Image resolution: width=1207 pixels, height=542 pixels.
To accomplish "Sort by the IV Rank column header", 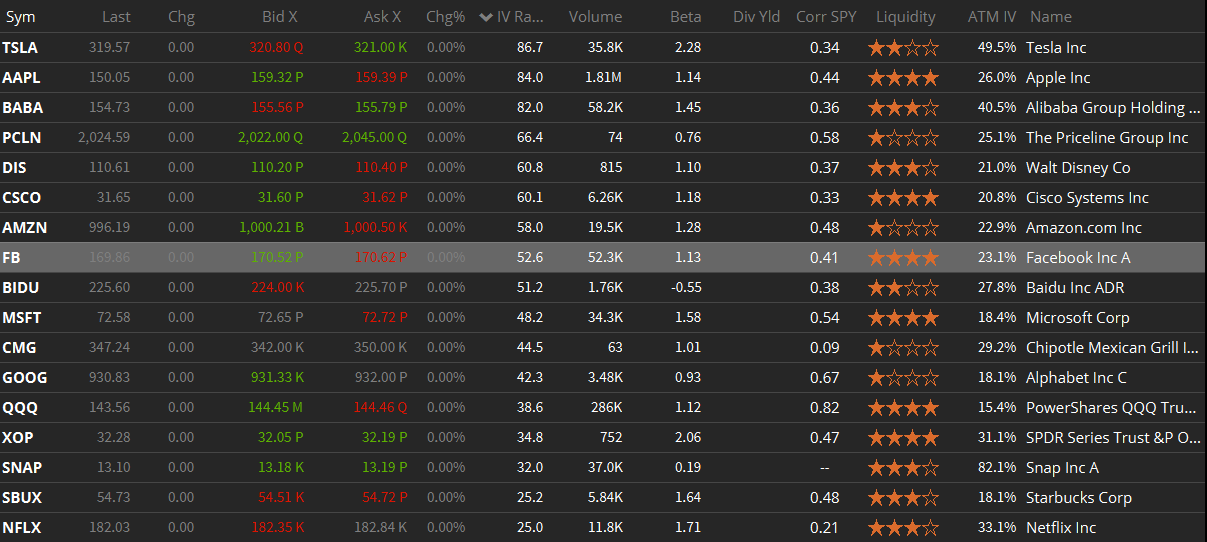I will point(511,17).
